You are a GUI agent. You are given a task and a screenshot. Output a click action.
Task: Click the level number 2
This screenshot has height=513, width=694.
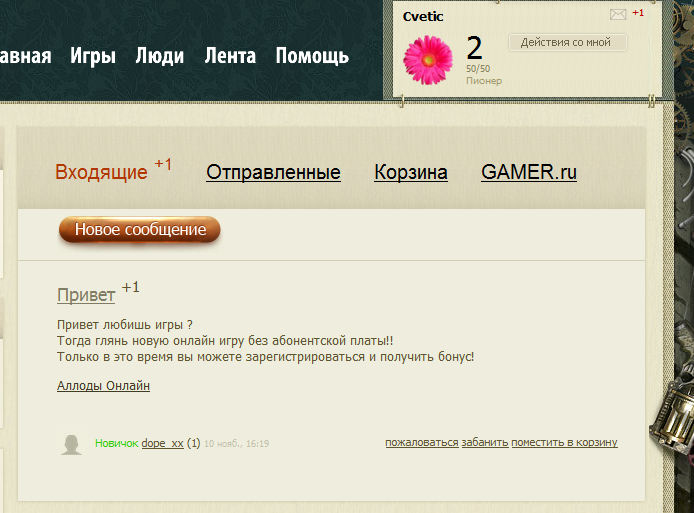tap(474, 48)
